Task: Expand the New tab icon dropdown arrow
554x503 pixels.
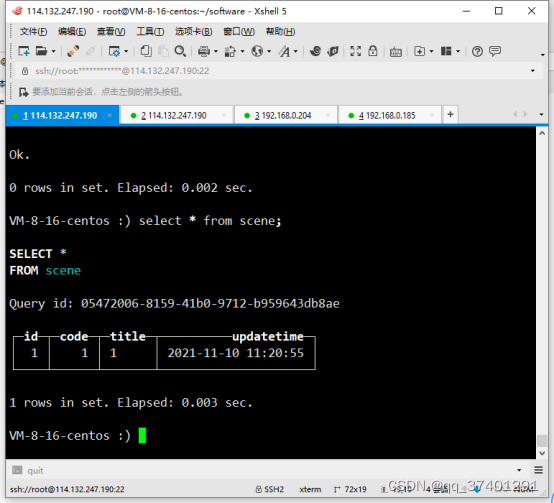Action: (x=431, y=52)
